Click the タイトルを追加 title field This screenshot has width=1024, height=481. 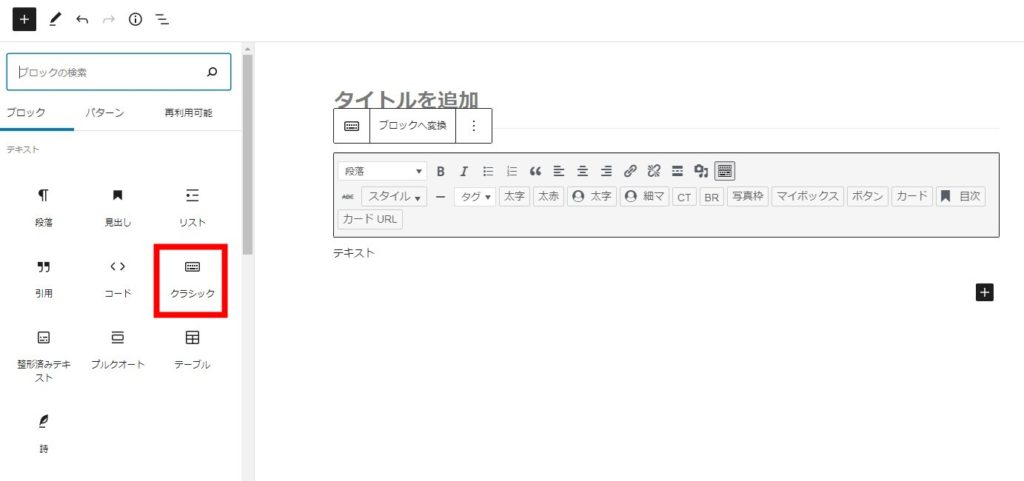[x=406, y=101]
